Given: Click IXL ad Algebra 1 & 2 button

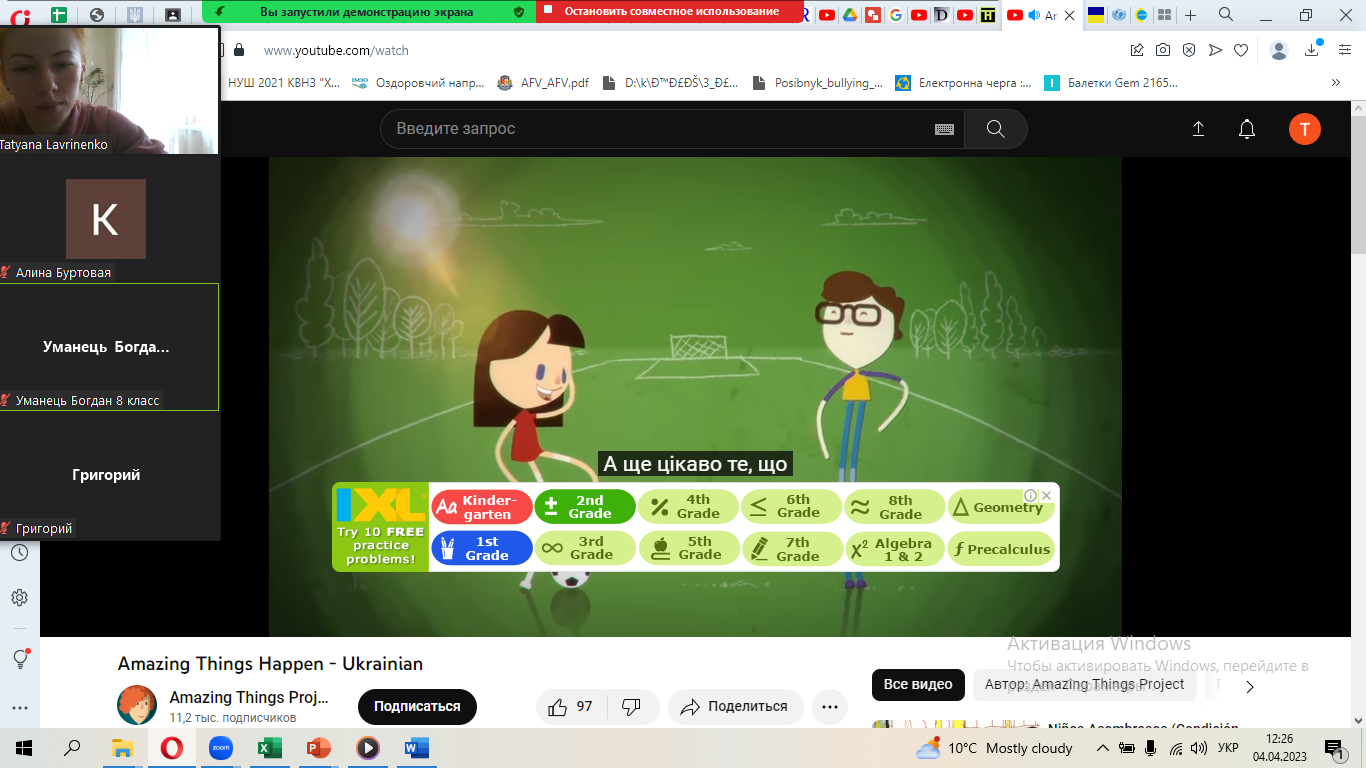Looking at the screenshot, I should pyautogui.click(x=895, y=548).
